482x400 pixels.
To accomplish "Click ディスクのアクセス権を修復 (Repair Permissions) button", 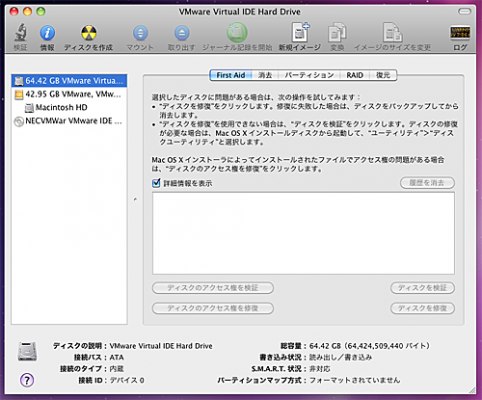I will click(213, 308).
